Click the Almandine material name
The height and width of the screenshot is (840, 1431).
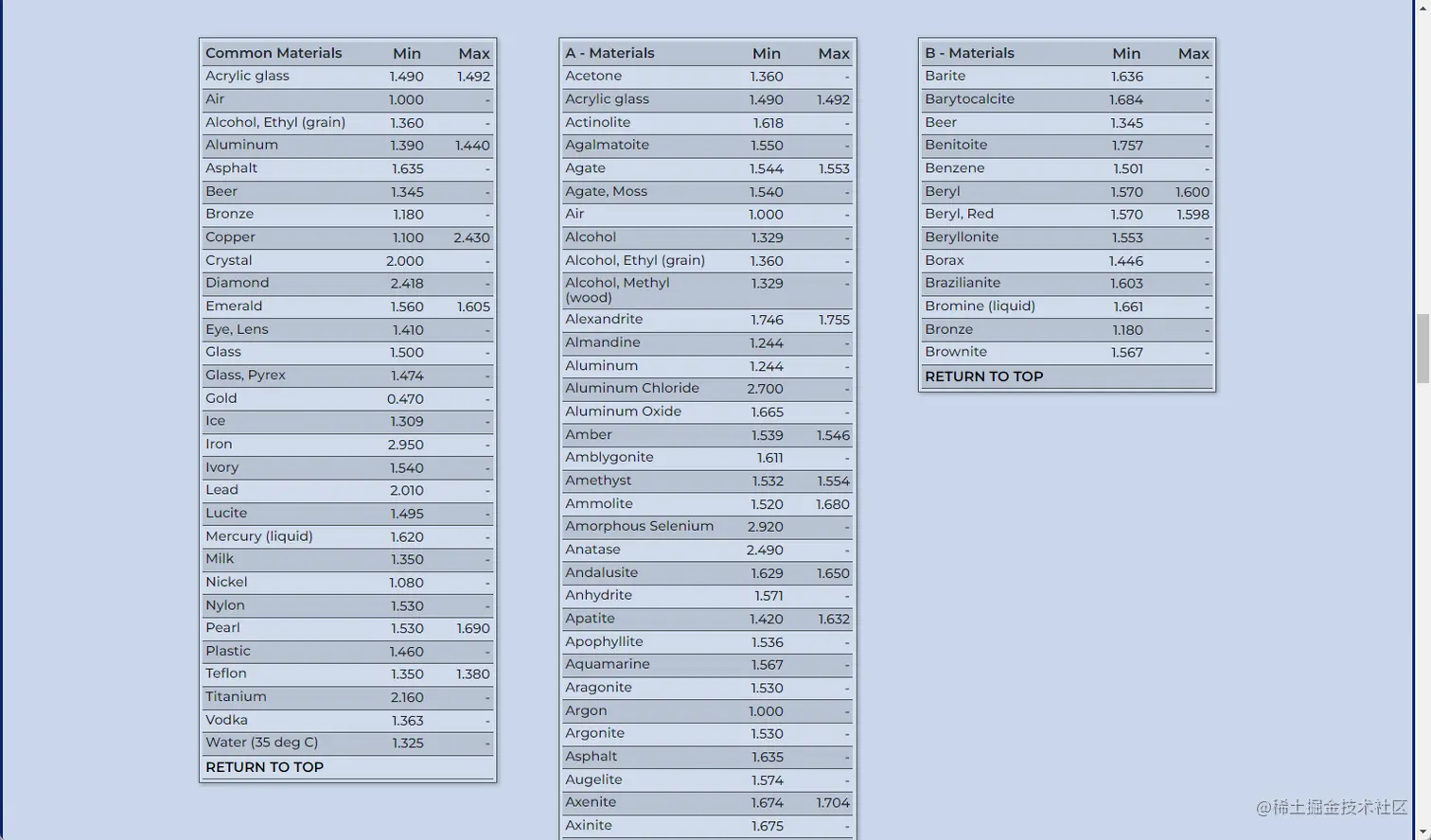pos(602,342)
